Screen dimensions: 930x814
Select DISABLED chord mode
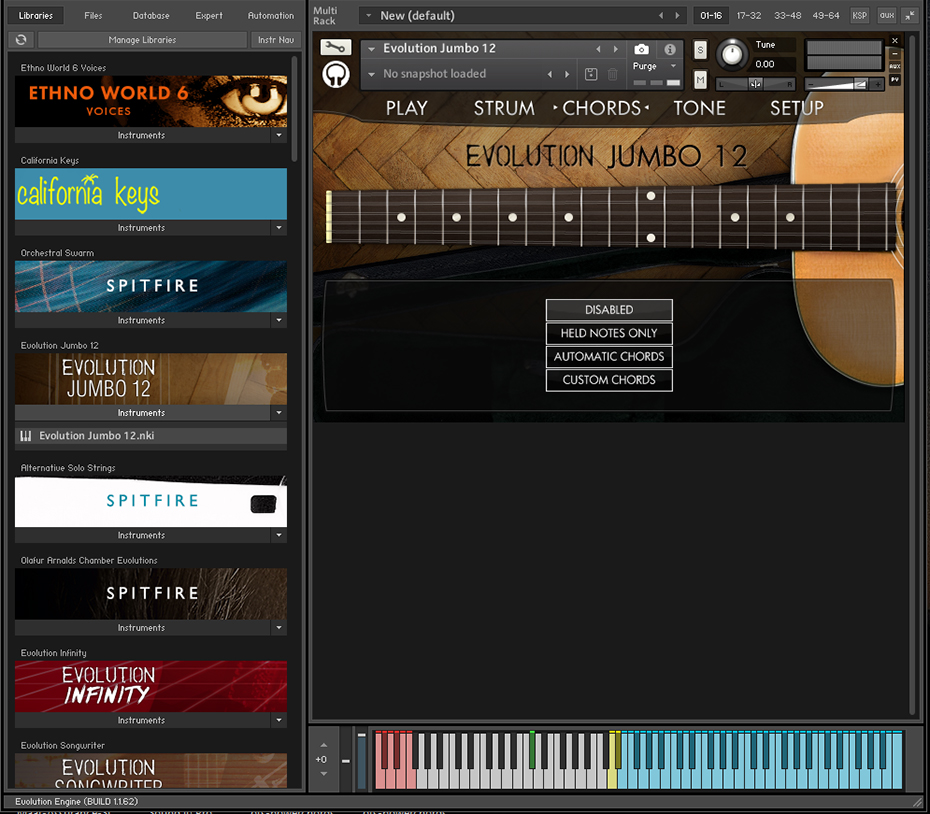pos(609,310)
